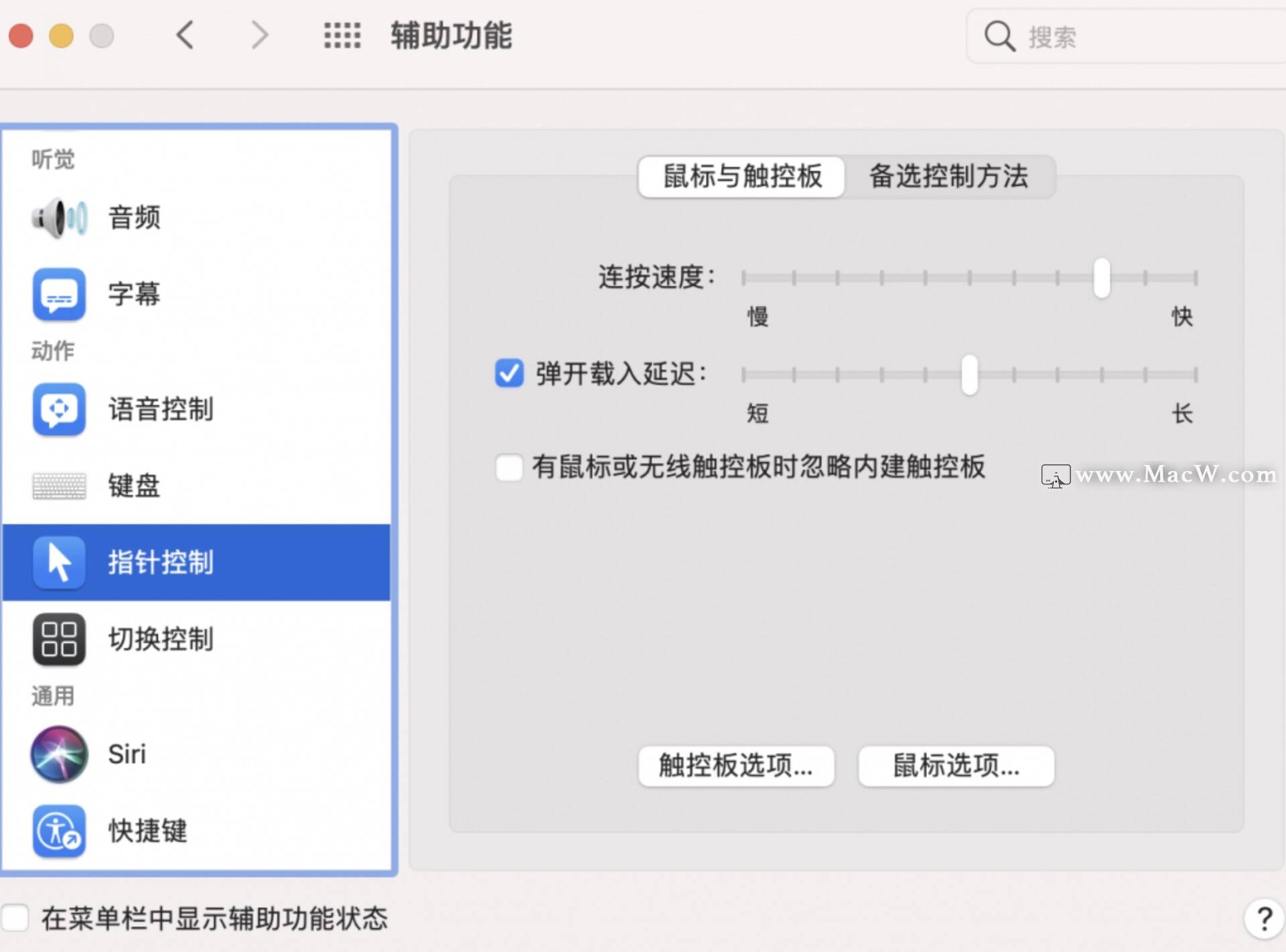Enable ignoring built-in trackpad when mouse present
The image size is (1286, 952).
[509, 468]
